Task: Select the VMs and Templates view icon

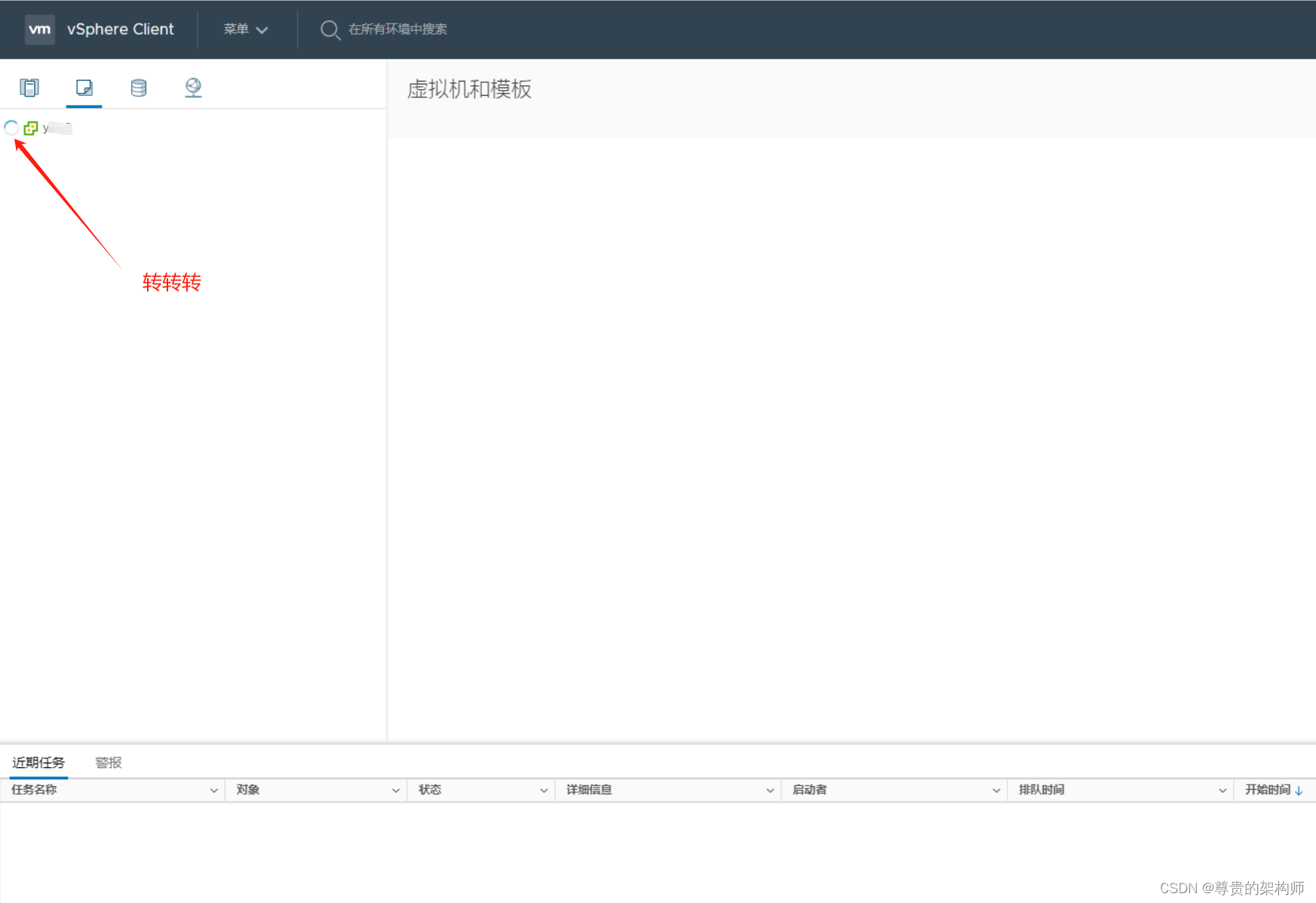Action: tap(84, 88)
